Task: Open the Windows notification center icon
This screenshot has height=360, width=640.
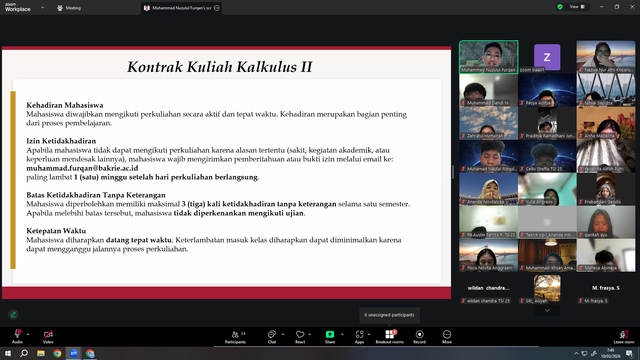Action: [630, 353]
